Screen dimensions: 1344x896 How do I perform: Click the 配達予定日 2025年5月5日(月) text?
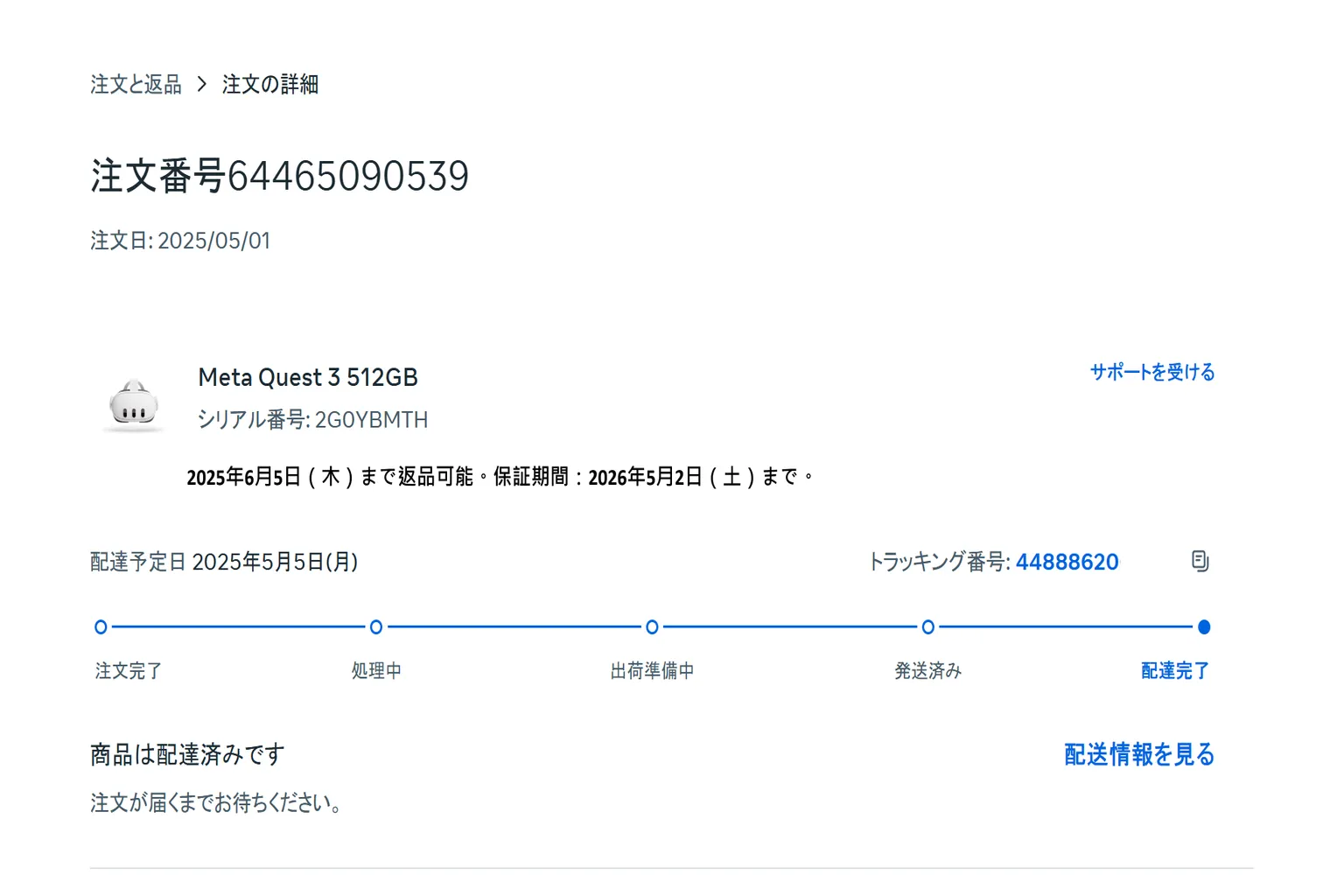[224, 562]
